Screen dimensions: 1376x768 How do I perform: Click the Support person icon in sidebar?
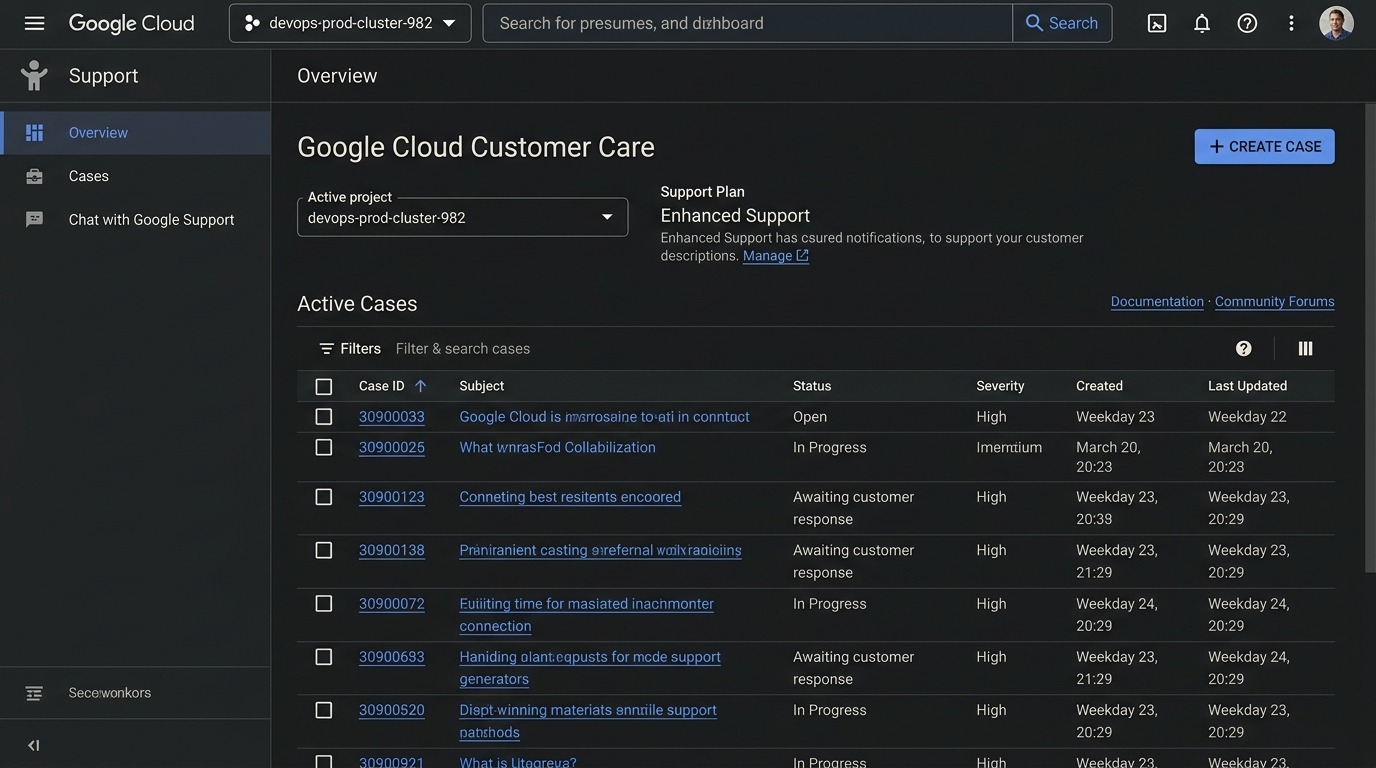click(x=34, y=76)
